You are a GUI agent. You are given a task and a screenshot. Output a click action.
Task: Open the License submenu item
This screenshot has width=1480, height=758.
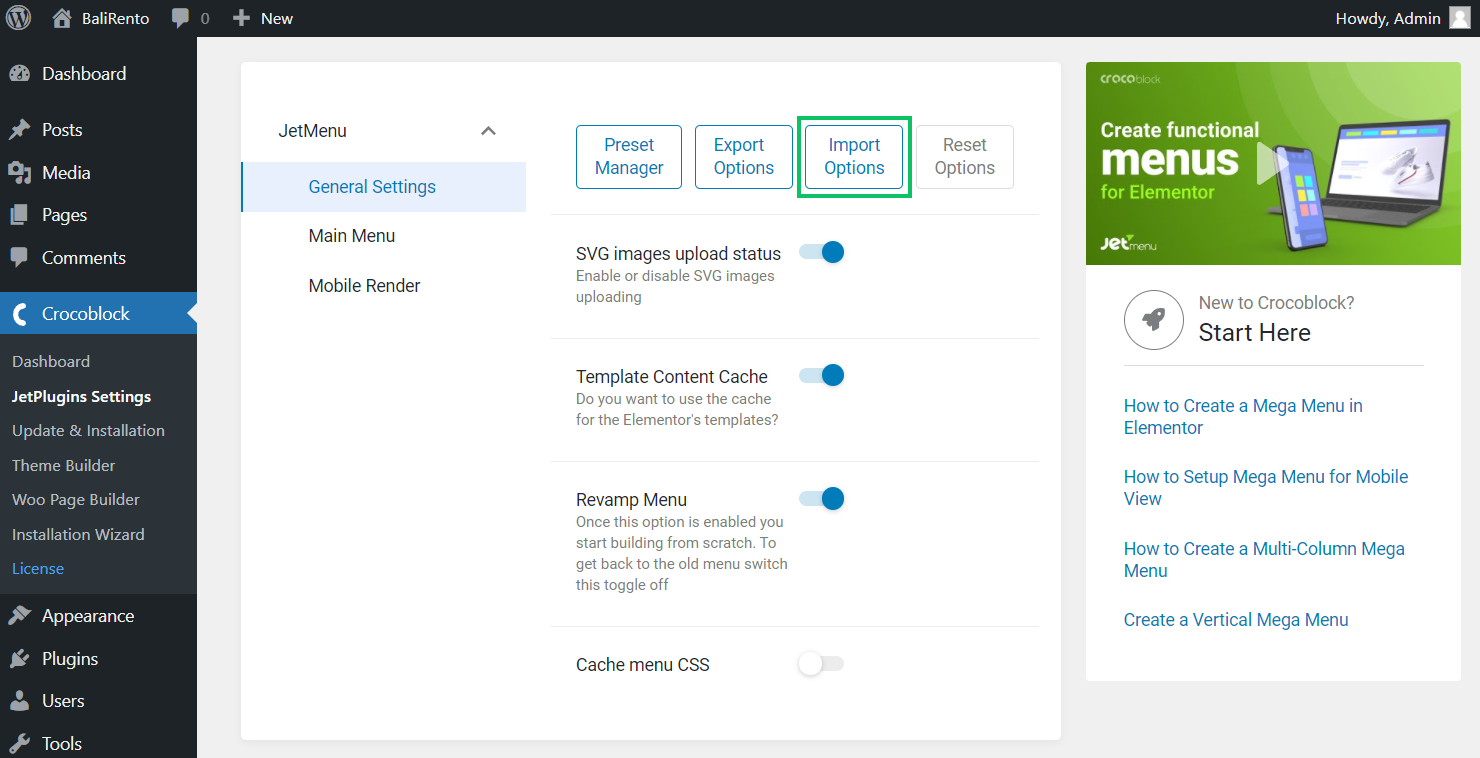pyautogui.click(x=38, y=569)
